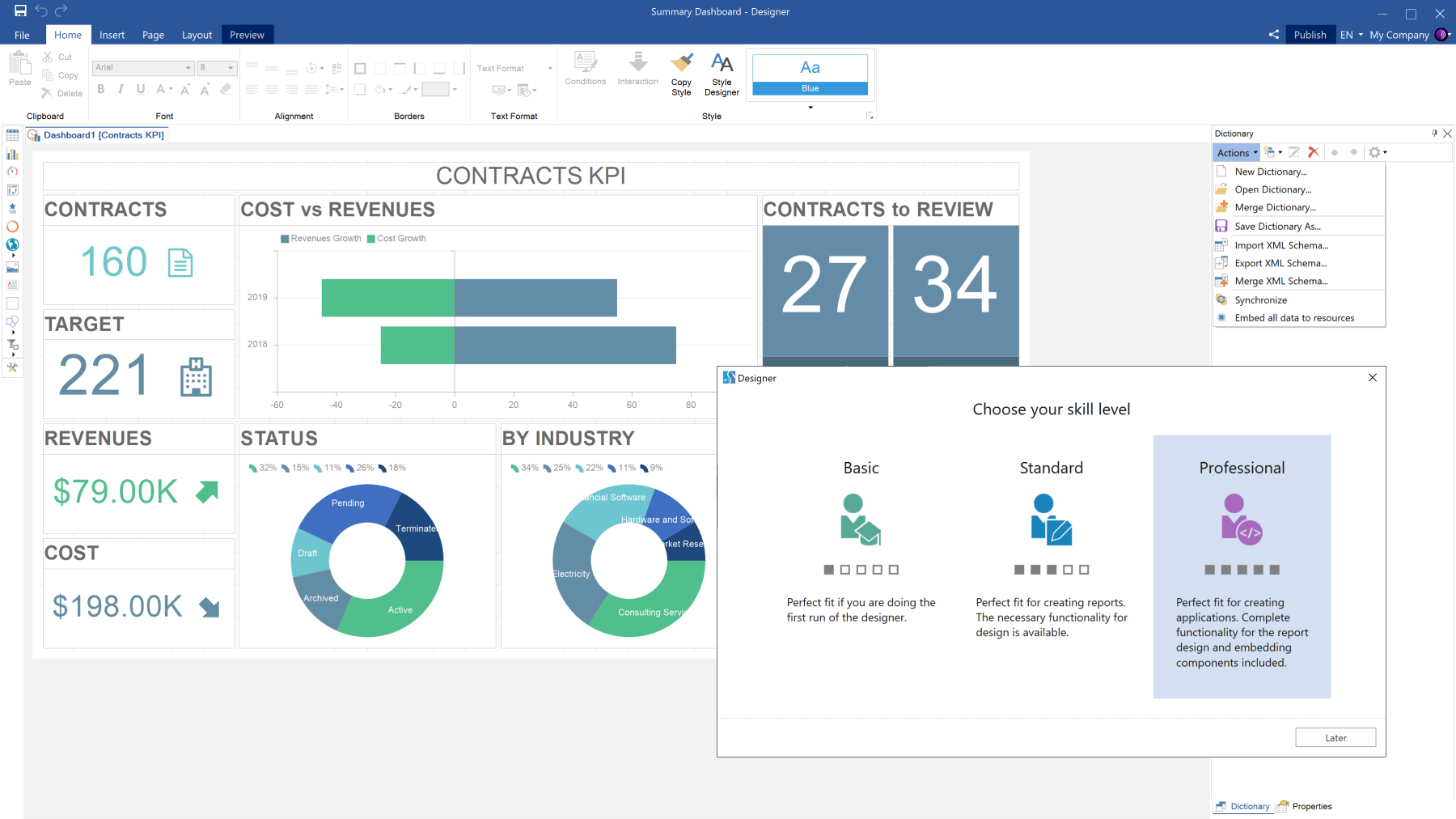Undo the last action in title bar
The image size is (1456, 819).
click(x=41, y=11)
